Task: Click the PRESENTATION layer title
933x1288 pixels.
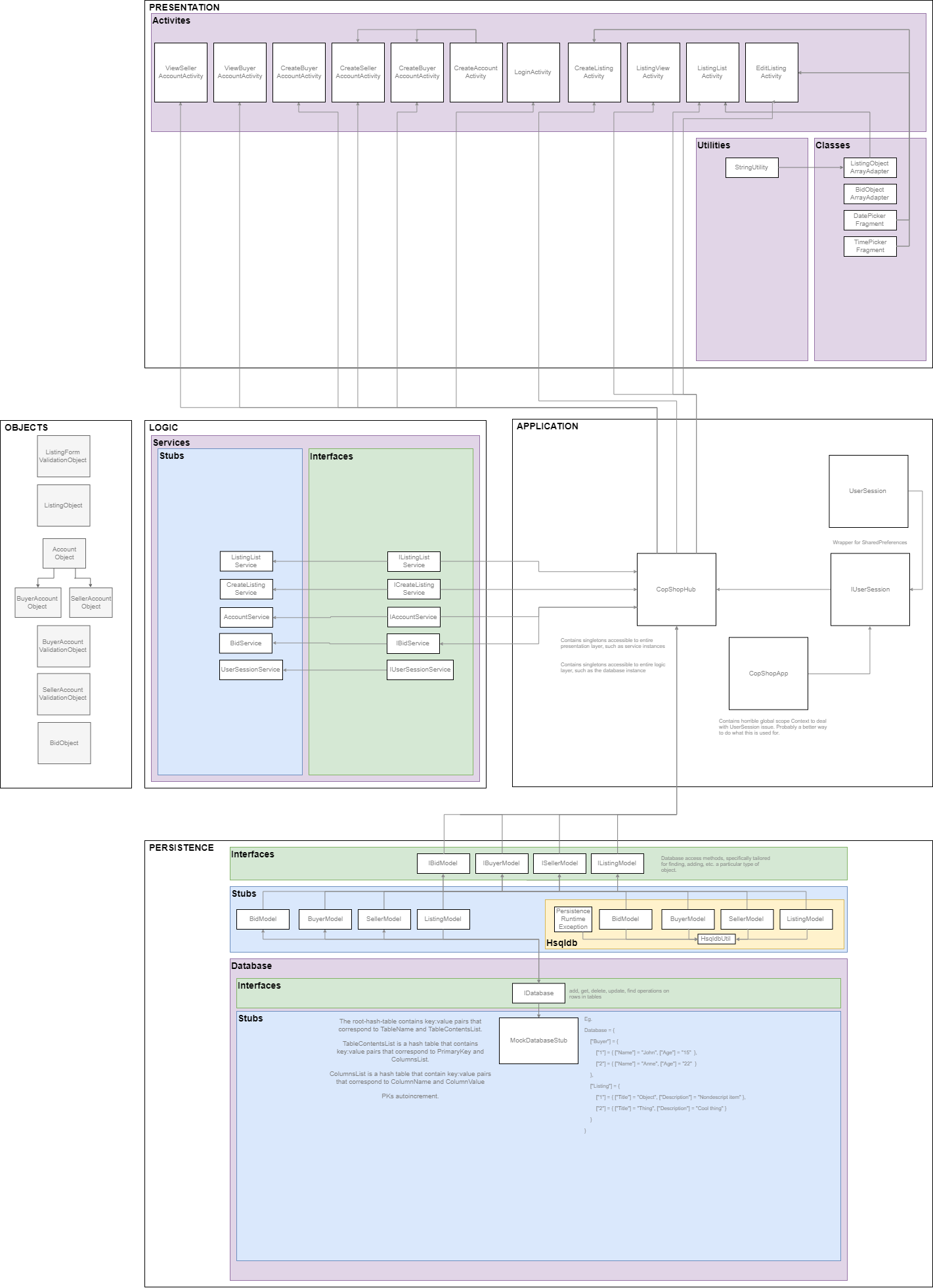Action: pyautogui.click(x=184, y=7)
